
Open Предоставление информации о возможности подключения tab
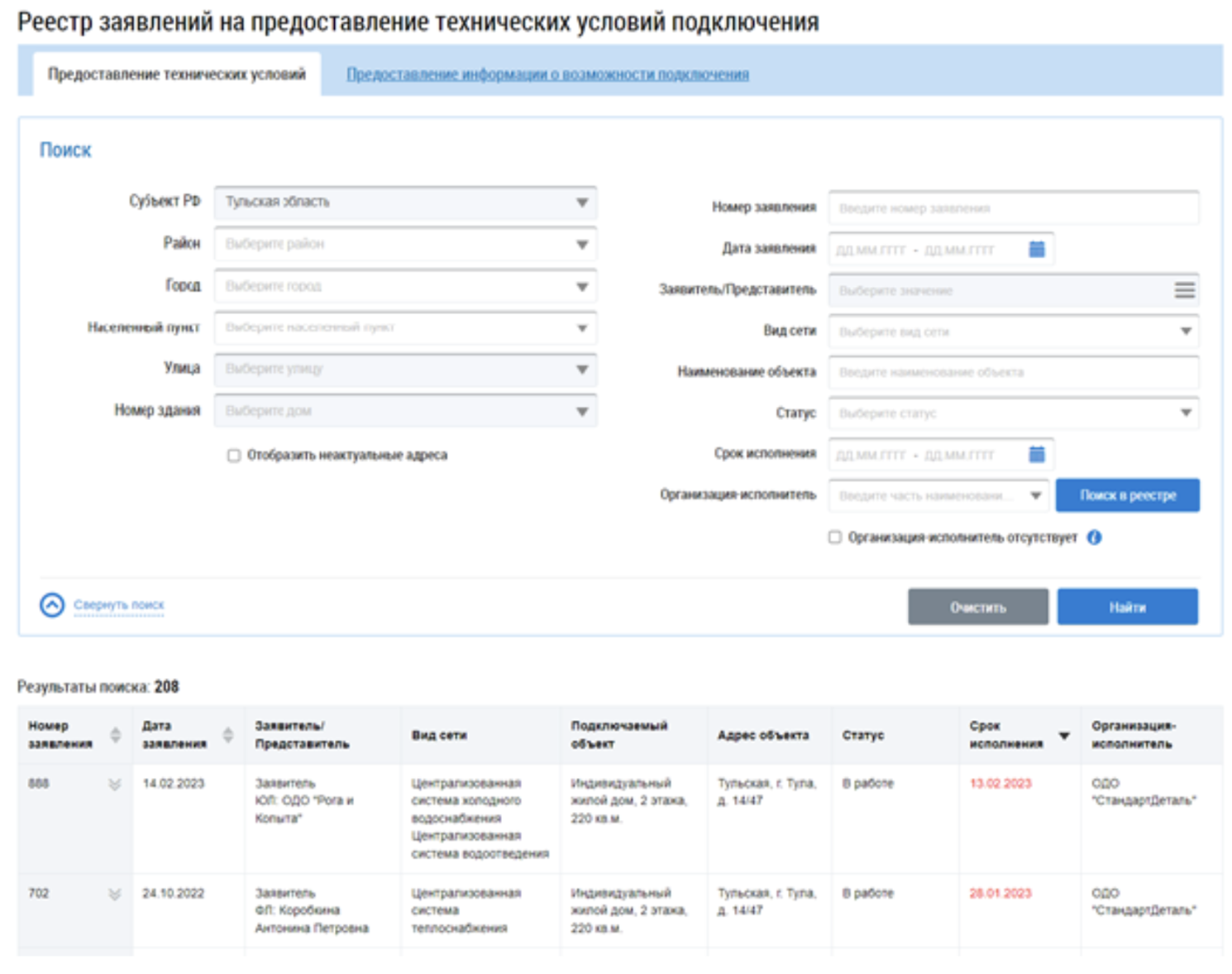pyautogui.click(x=547, y=74)
